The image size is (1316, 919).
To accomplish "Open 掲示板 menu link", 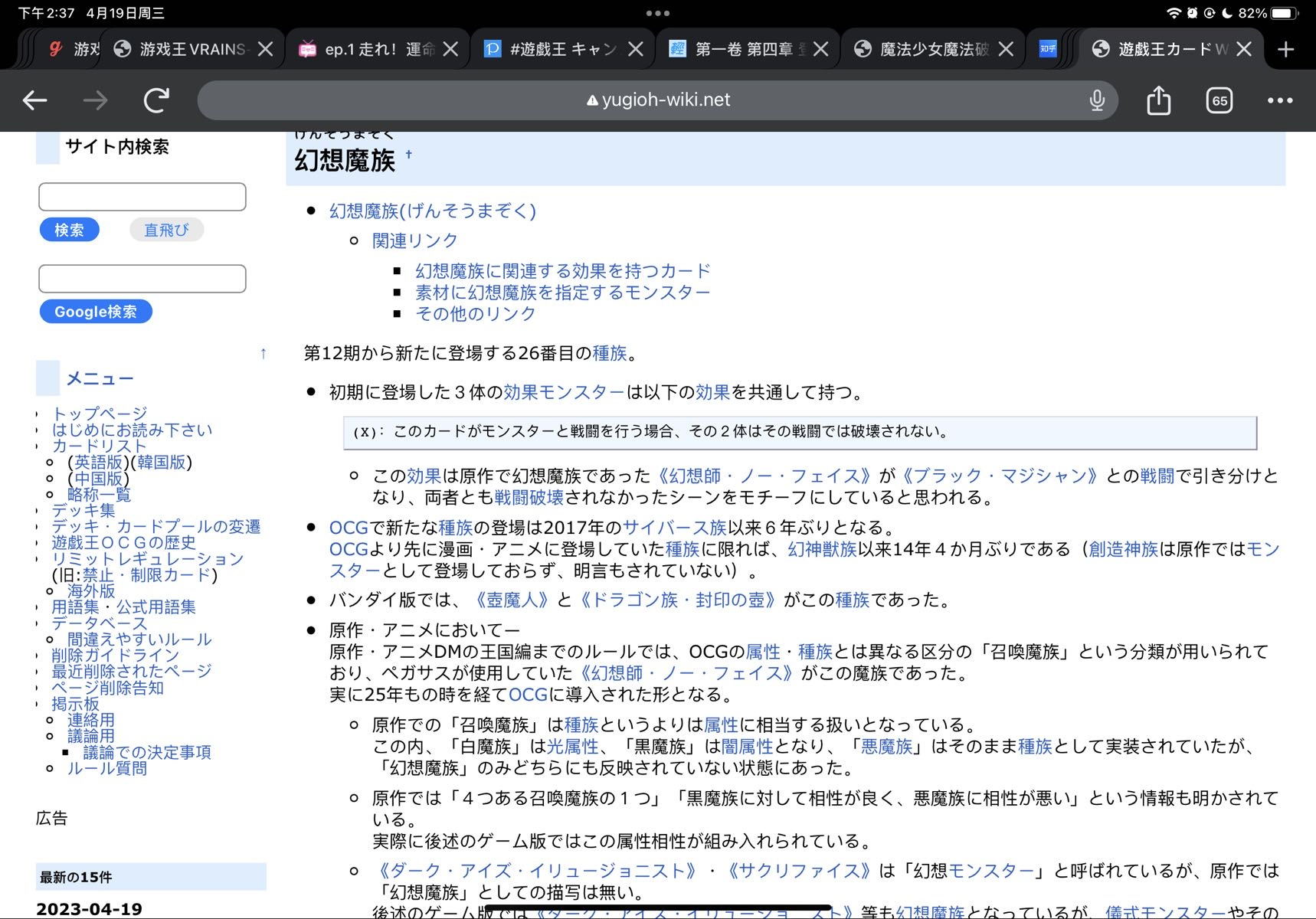I will (x=75, y=704).
